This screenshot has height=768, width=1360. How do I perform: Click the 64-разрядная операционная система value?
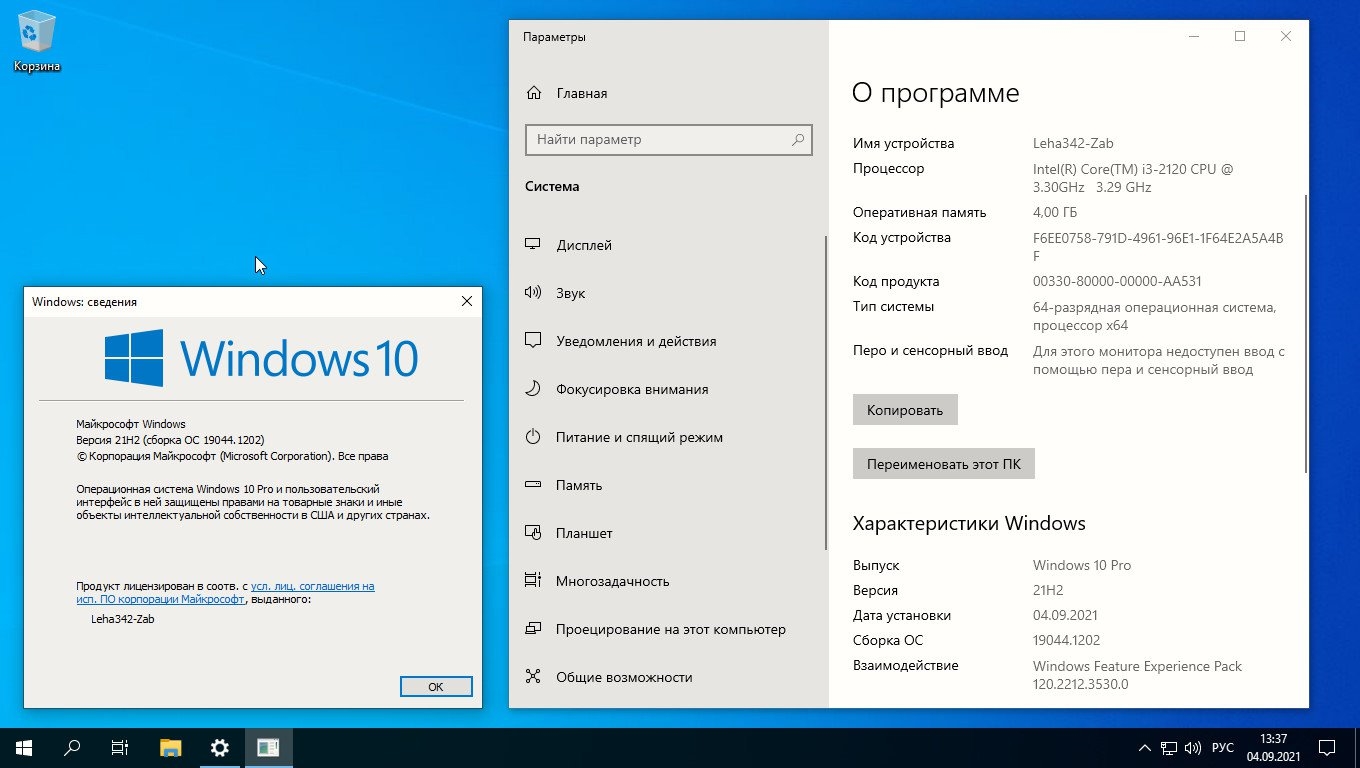click(1155, 316)
